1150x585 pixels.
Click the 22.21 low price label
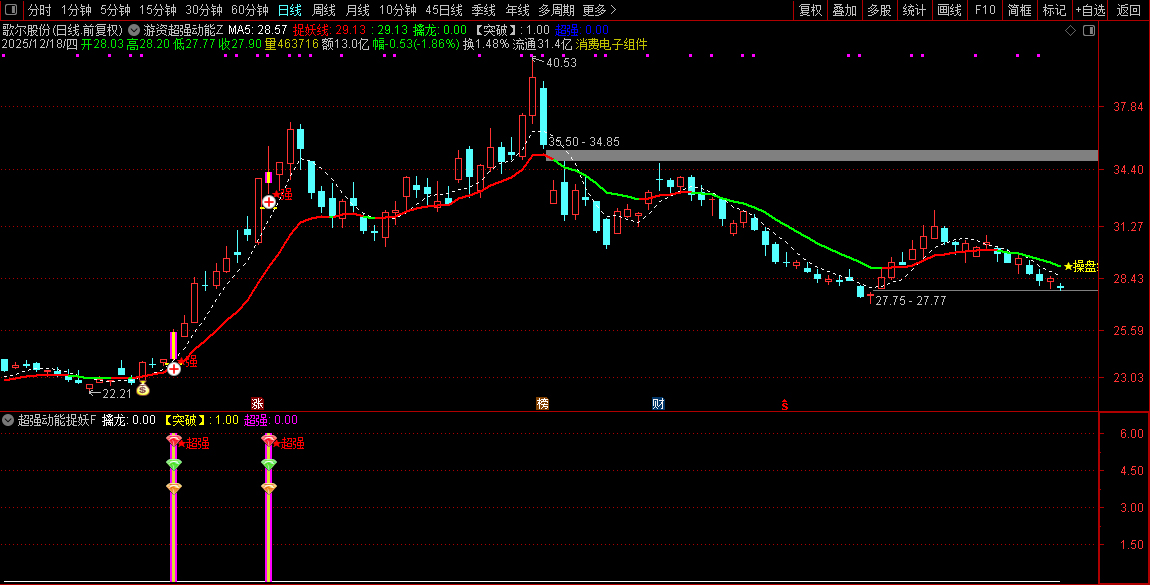click(117, 394)
